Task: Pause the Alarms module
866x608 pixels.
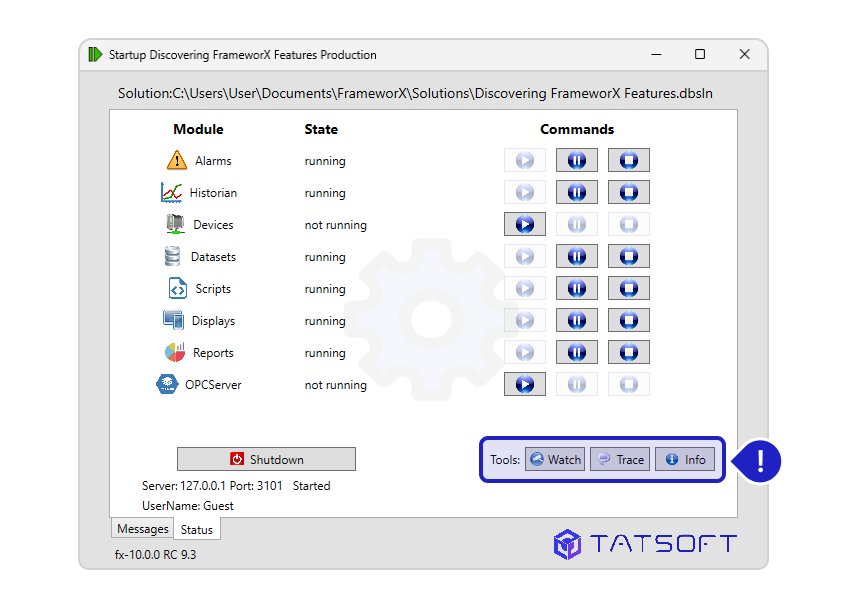Action: point(577,161)
